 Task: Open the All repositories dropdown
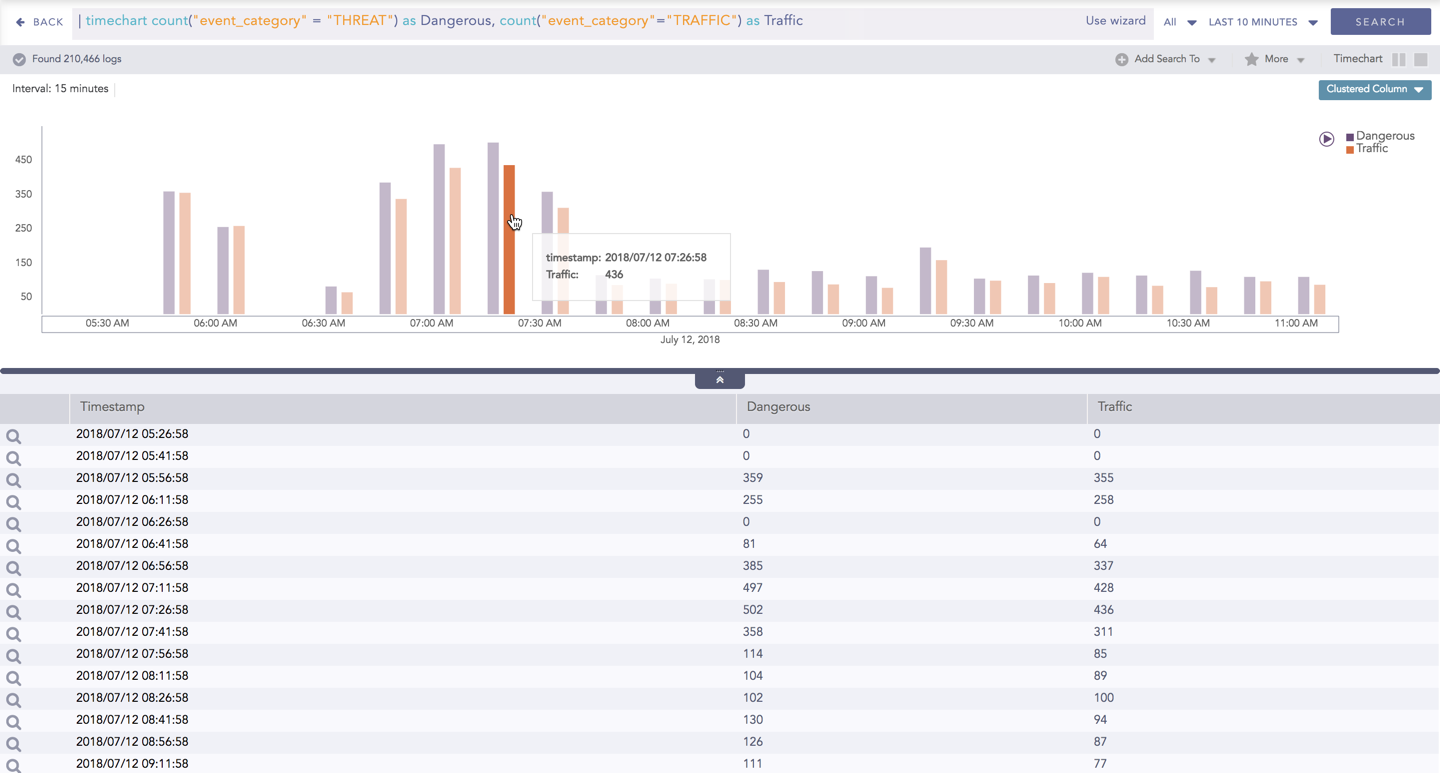1179,22
